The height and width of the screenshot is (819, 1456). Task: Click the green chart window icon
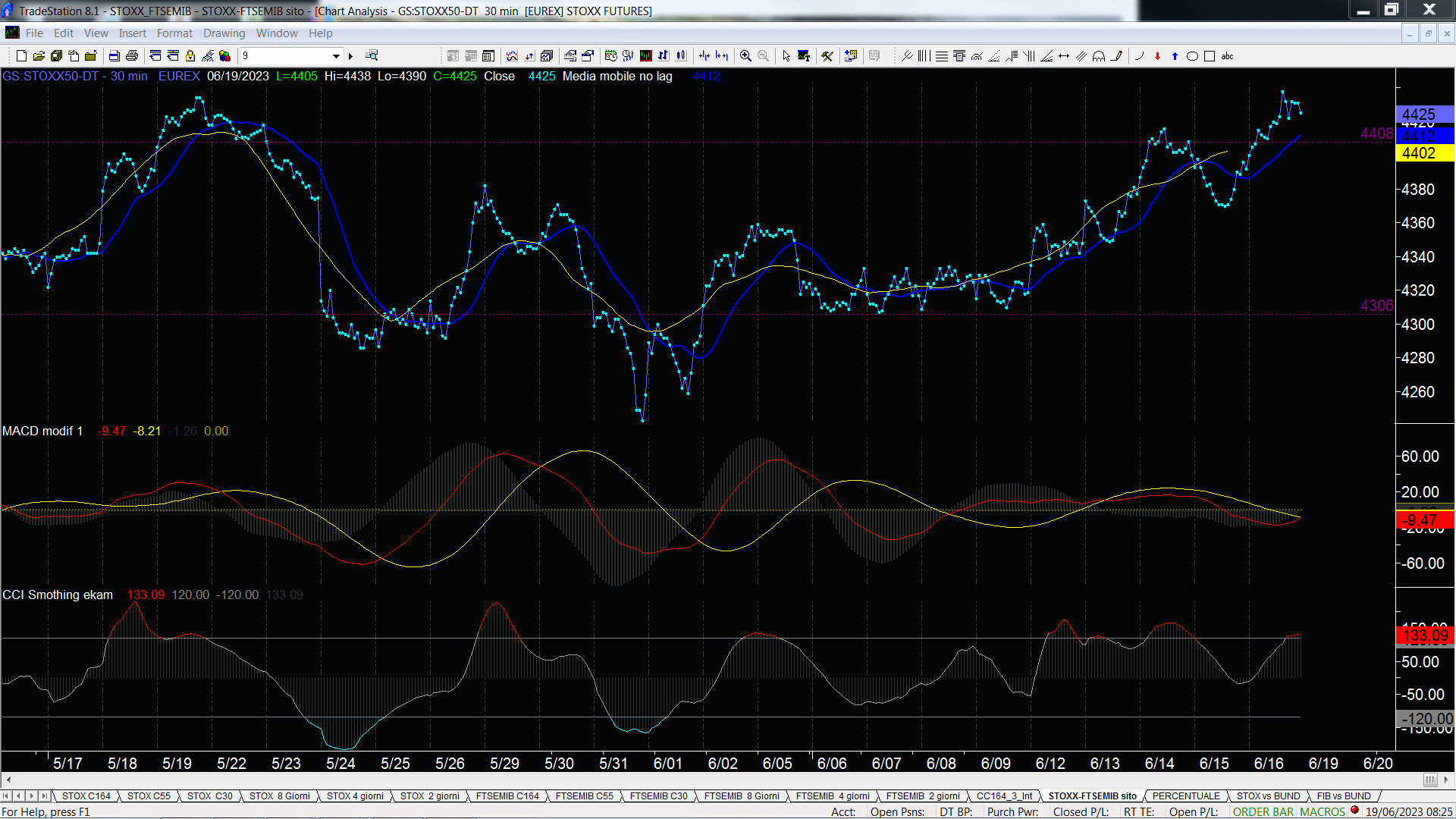coord(645,56)
